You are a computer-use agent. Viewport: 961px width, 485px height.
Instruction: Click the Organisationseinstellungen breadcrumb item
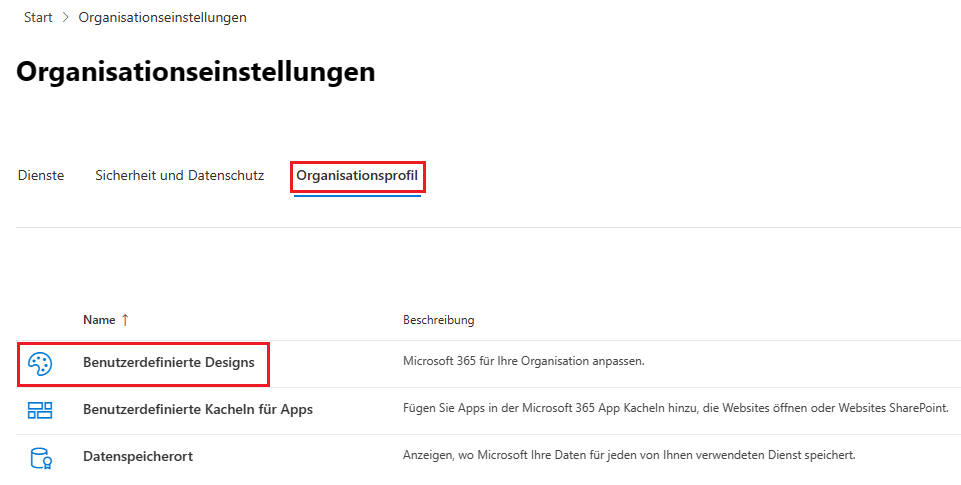point(162,17)
